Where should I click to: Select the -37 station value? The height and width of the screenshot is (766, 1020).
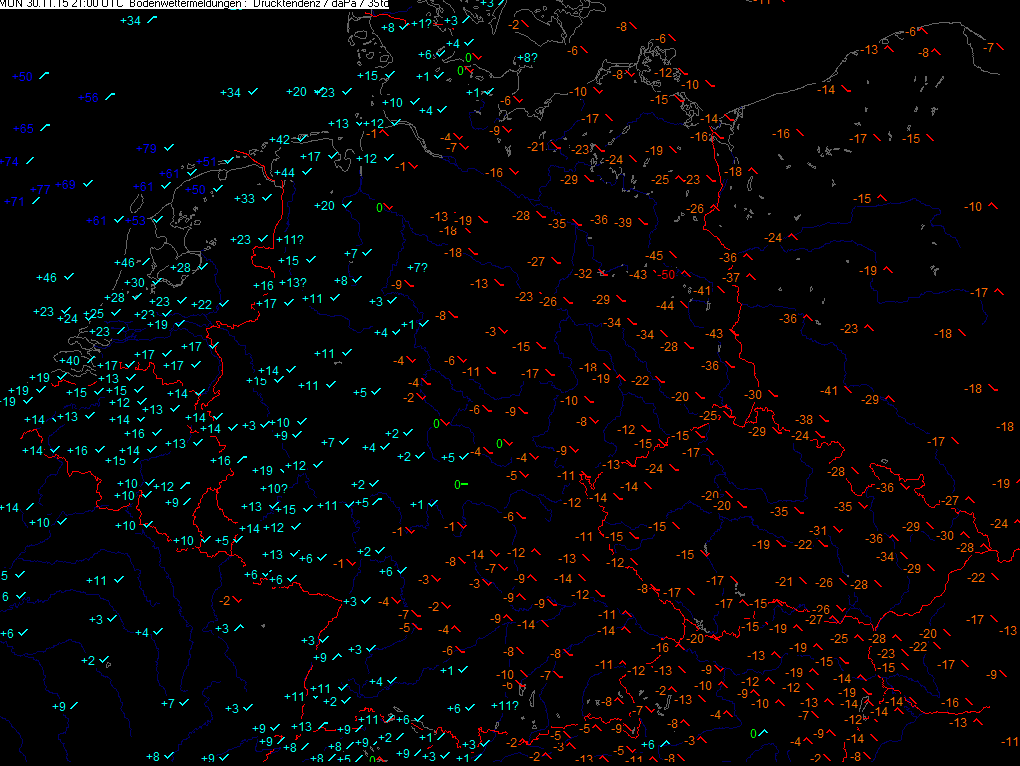click(x=731, y=277)
